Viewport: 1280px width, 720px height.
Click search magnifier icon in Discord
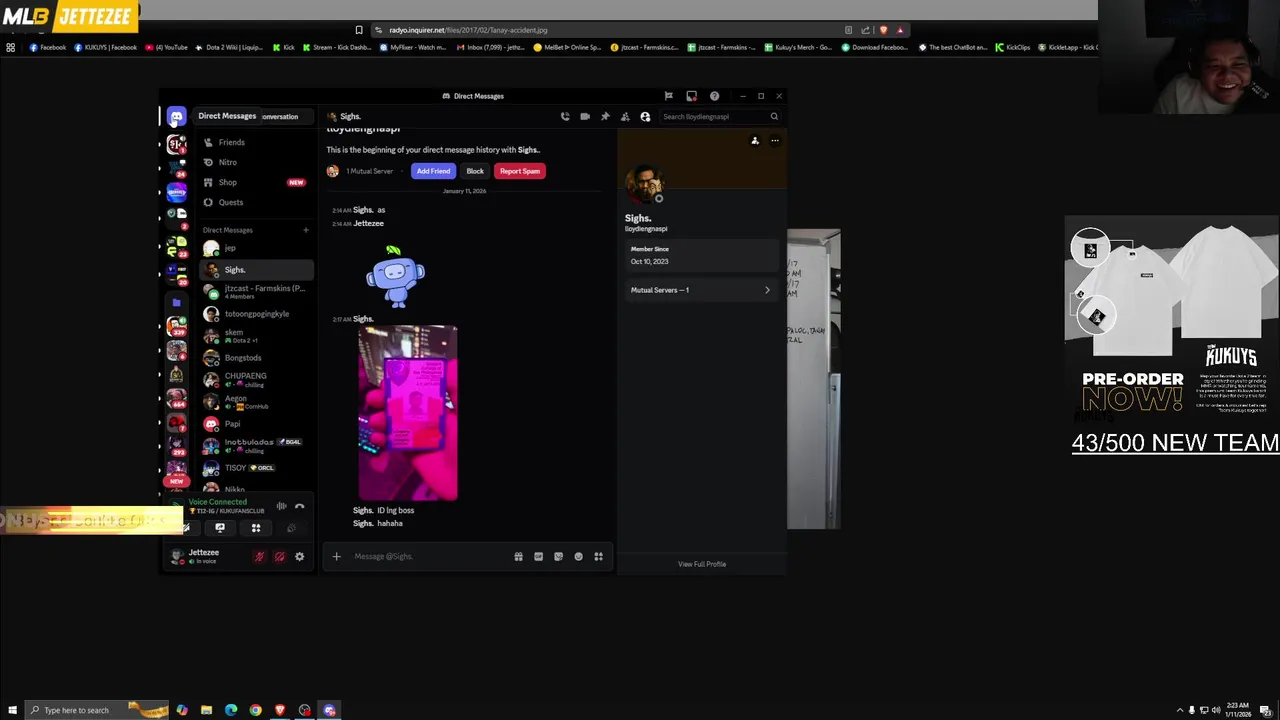(x=774, y=117)
